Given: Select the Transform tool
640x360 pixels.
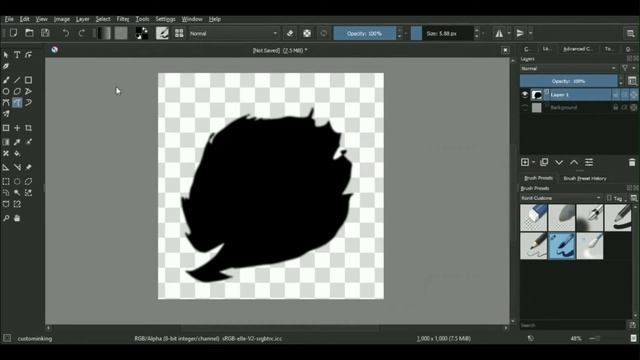Looking at the screenshot, I should (6, 128).
